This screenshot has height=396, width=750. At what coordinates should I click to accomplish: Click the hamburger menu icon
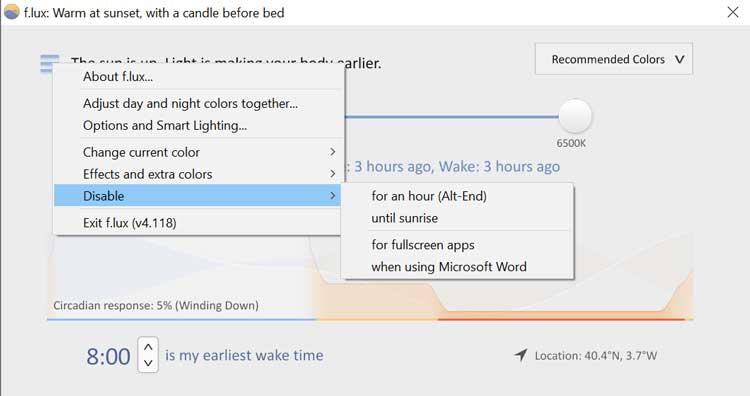49,64
